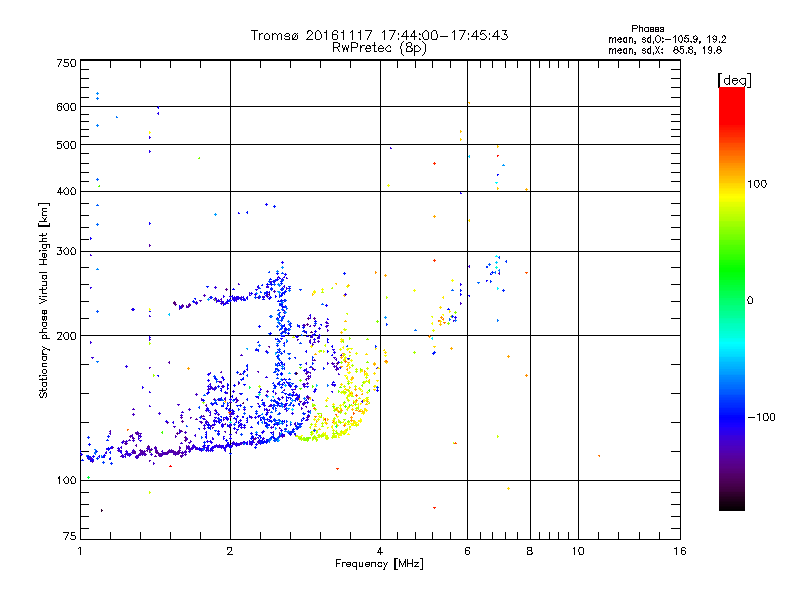Click the isolated orange data point near 11 MHz
This screenshot has height=600, width=800.
[x=599, y=456]
